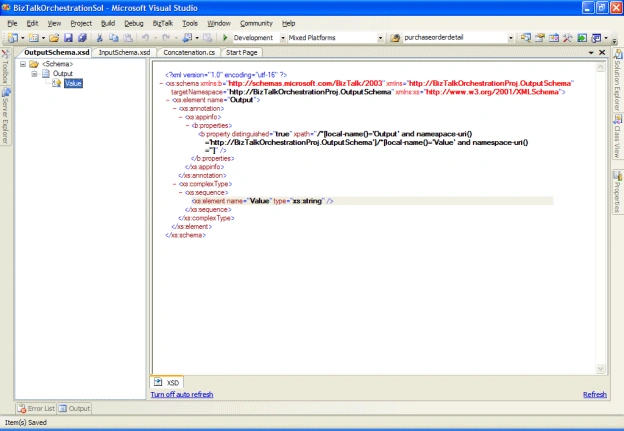
Task: Switch to the Concatenation.cs tab
Action: point(189,53)
